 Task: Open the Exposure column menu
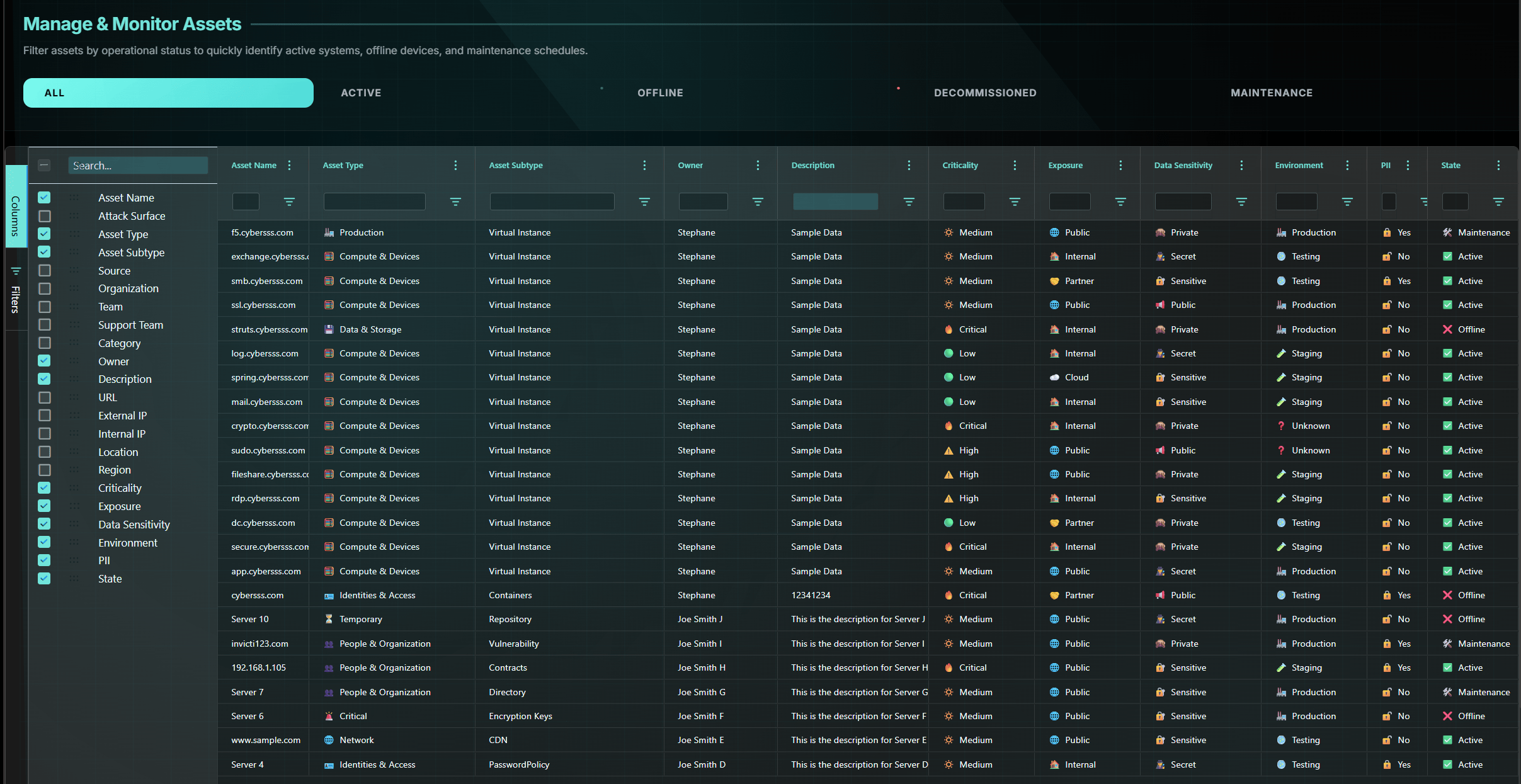[x=1120, y=165]
